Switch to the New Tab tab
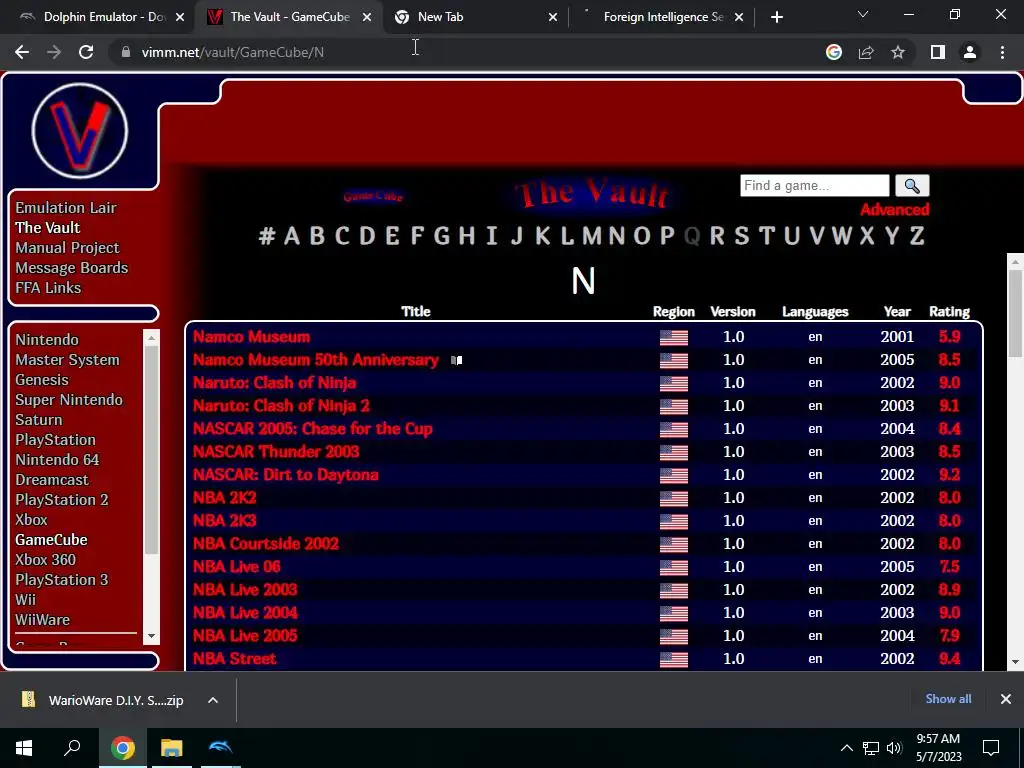The height and width of the screenshot is (768, 1024). 473,17
